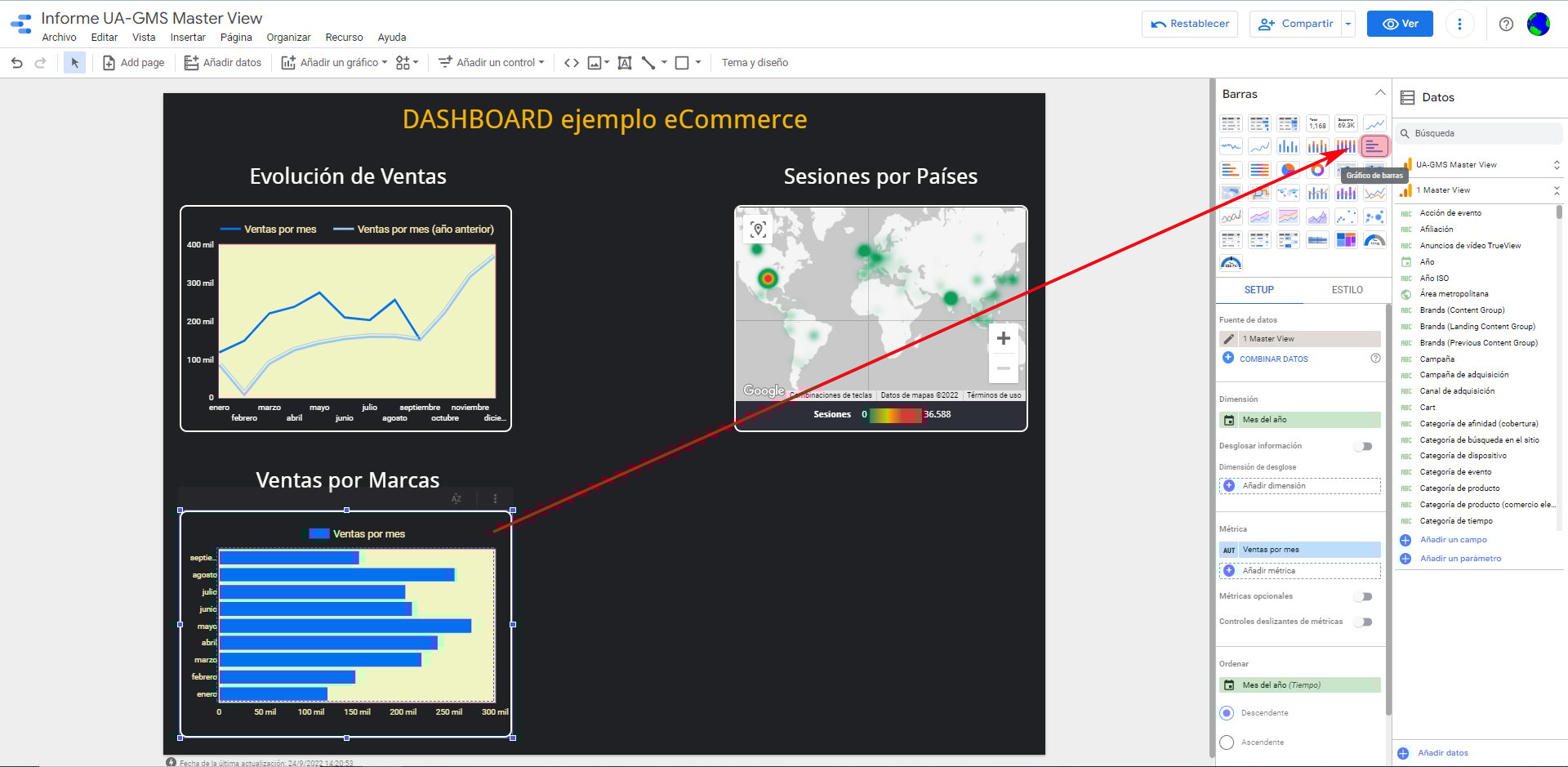The width and height of the screenshot is (1568, 767).
Task: Expand the Compartir dropdown arrow
Action: coord(1348,25)
